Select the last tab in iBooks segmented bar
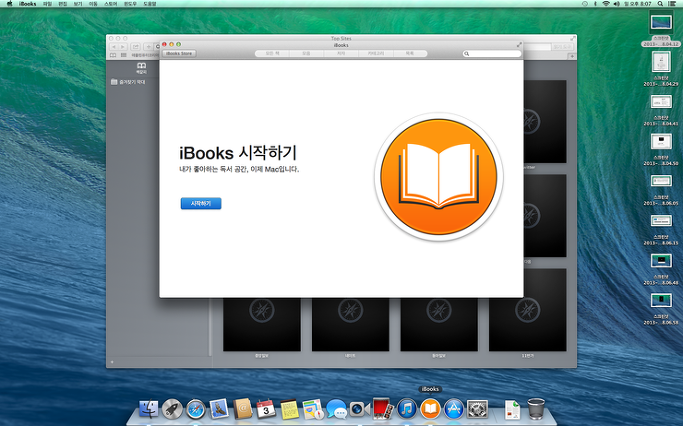The width and height of the screenshot is (683, 426). (x=410, y=54)
